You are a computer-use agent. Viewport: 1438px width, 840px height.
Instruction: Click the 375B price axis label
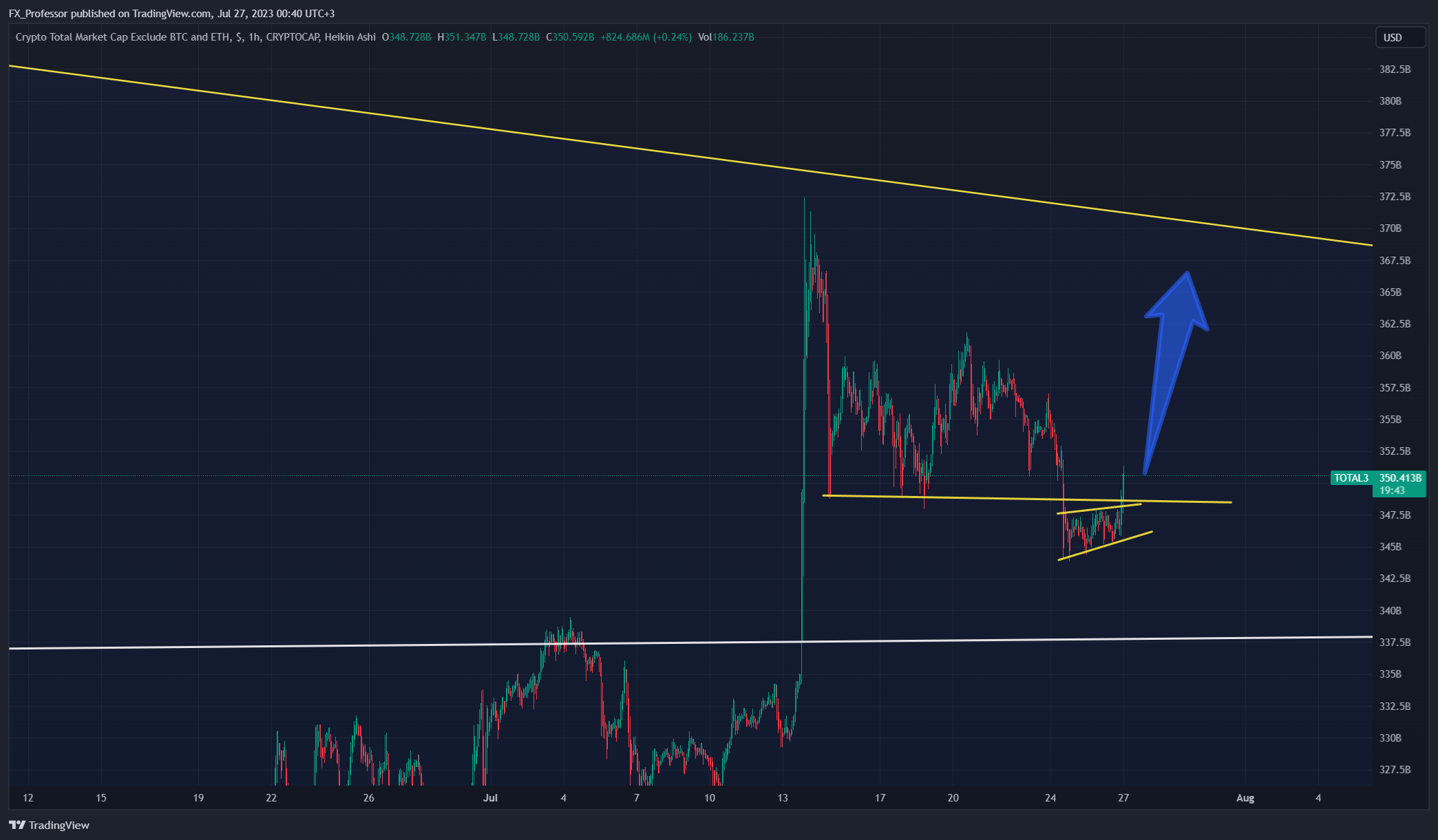(x=1390, y=165)
